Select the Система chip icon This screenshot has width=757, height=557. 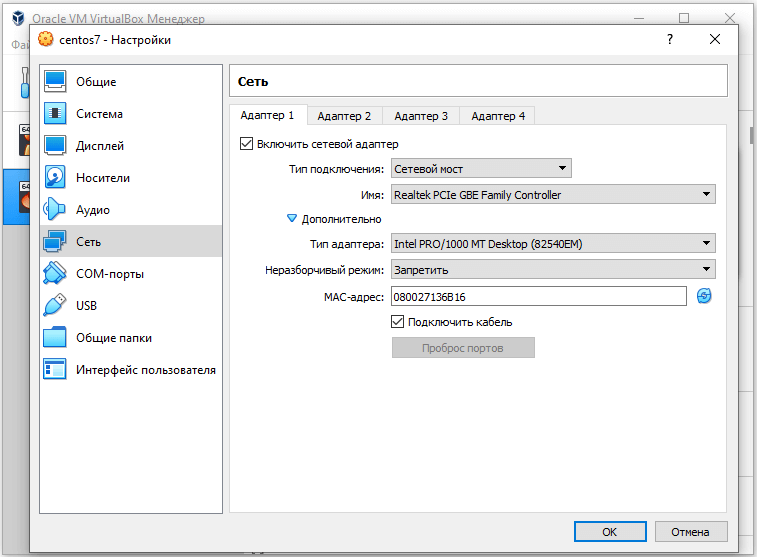click(x=55, y=114)
